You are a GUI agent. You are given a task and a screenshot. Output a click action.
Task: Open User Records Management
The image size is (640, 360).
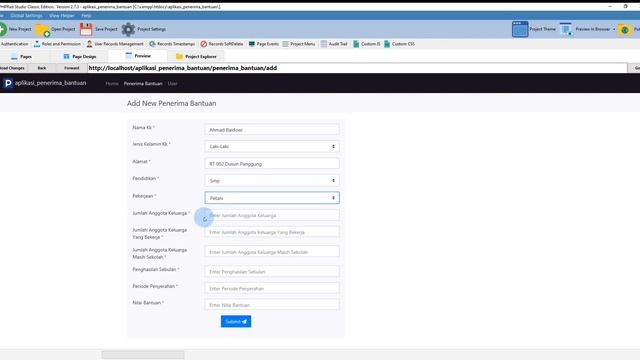(x=115, y=44)
